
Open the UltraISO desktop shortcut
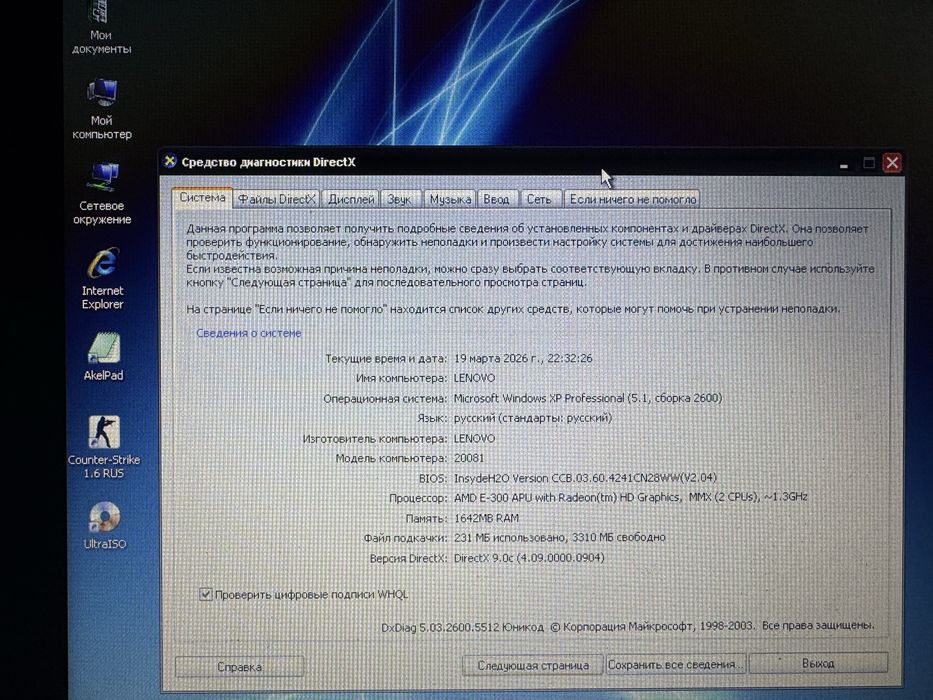tap(105, 526)
